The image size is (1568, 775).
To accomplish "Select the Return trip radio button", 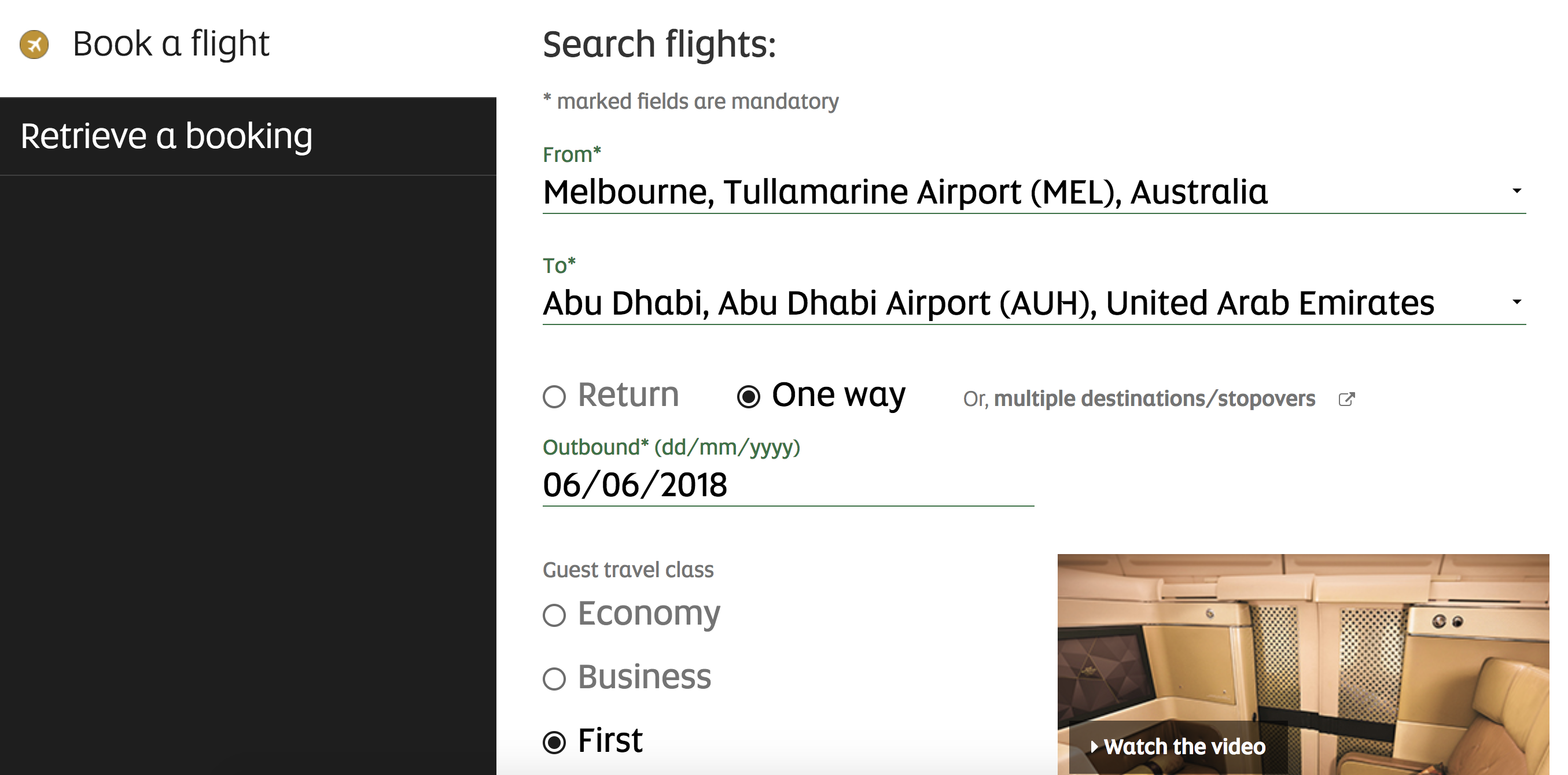I will point(554,397).
